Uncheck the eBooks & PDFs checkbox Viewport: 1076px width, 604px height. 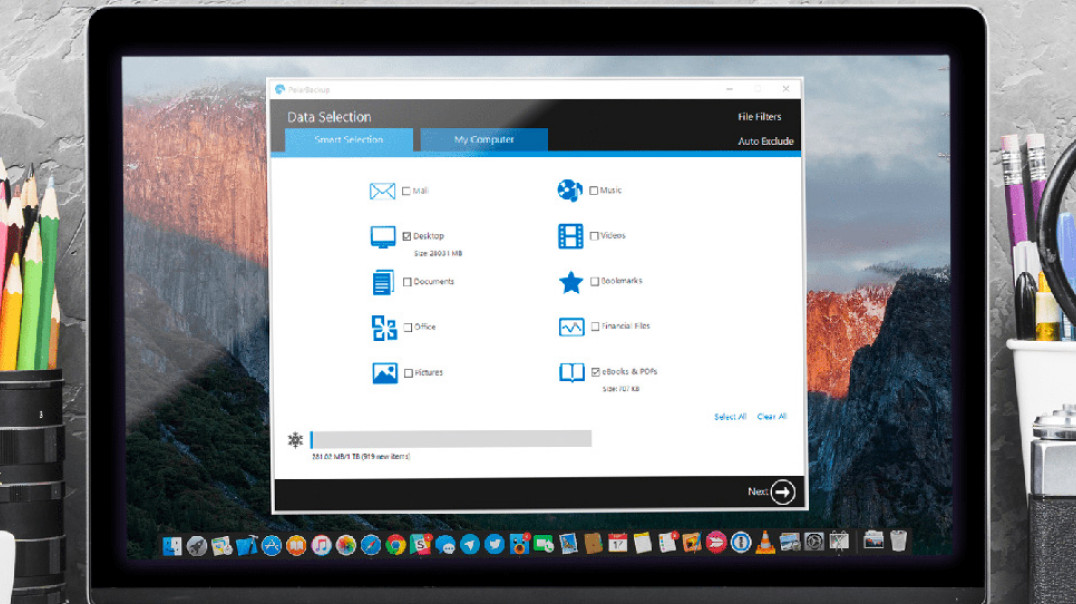tap(596, 372)
